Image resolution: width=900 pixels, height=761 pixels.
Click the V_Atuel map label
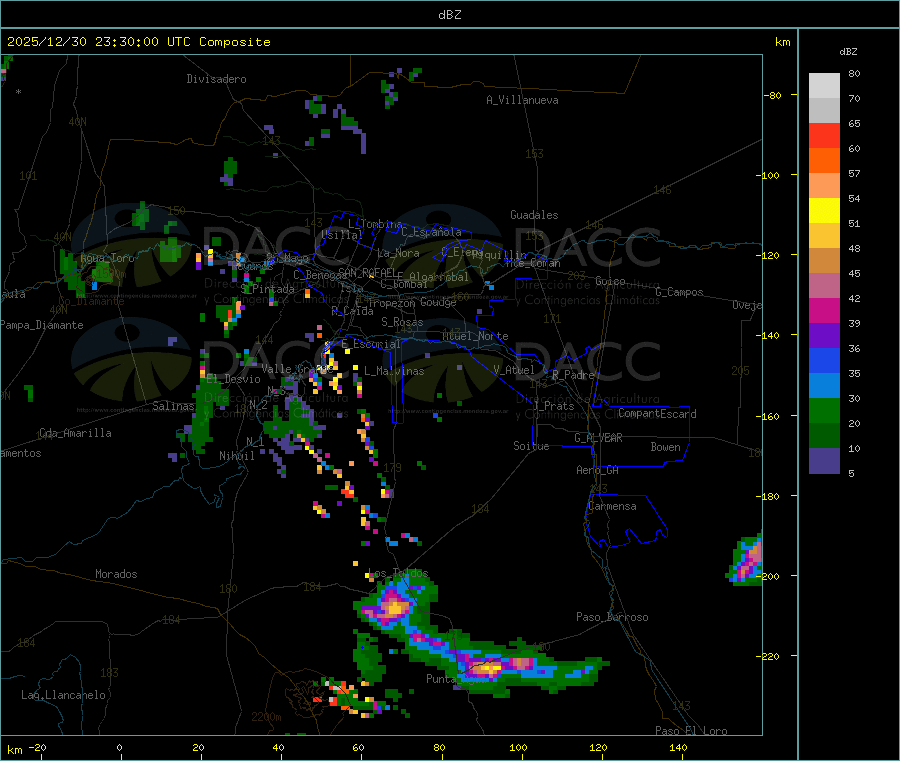click(514, 370)
